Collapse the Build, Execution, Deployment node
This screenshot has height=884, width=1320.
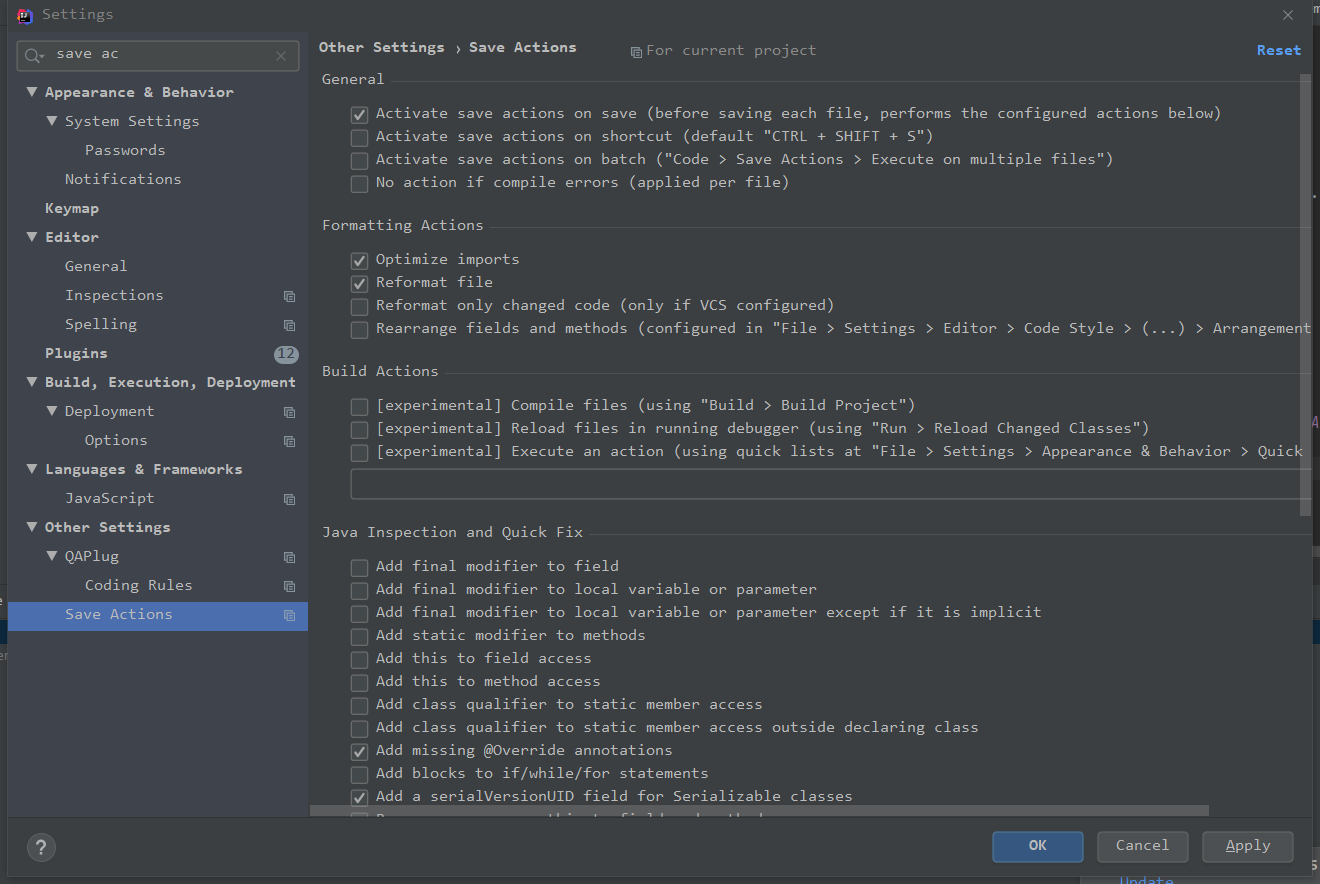(31, 382)
